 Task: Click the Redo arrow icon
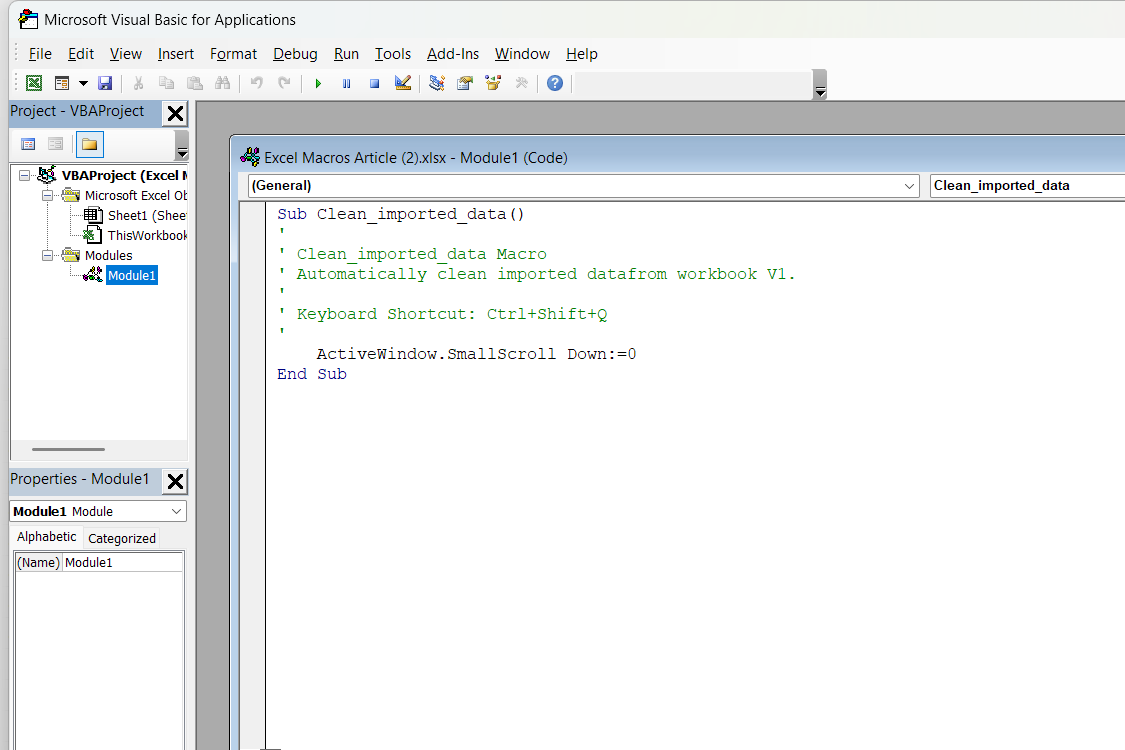[x=284, y=83]
